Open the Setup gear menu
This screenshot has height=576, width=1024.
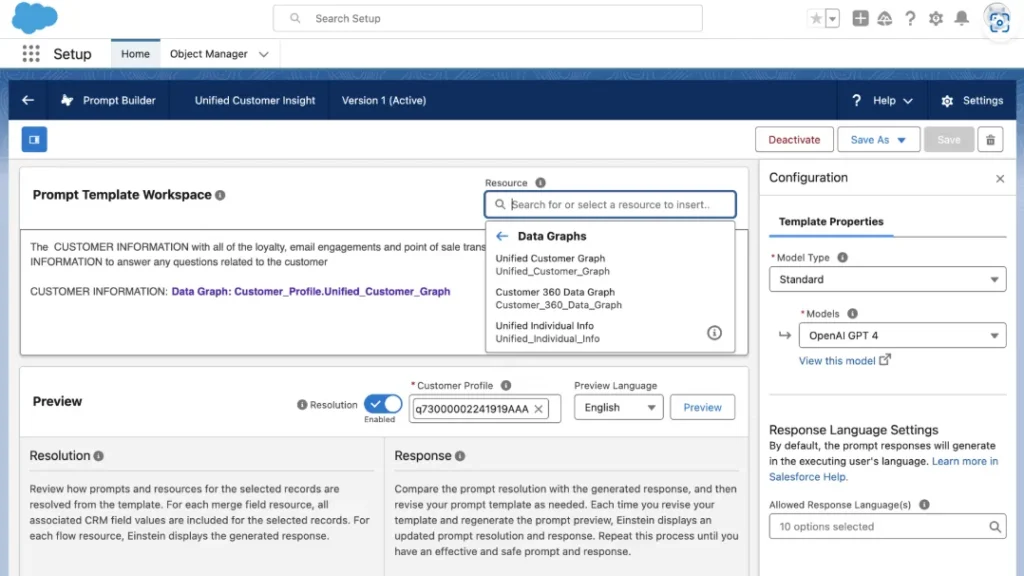click(x=936, y=18)
